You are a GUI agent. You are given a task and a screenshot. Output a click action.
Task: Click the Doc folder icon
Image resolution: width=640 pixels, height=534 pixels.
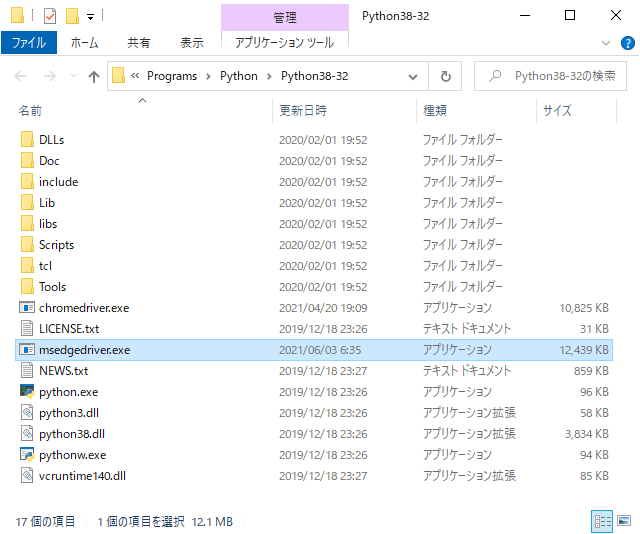tap(27, 160)
